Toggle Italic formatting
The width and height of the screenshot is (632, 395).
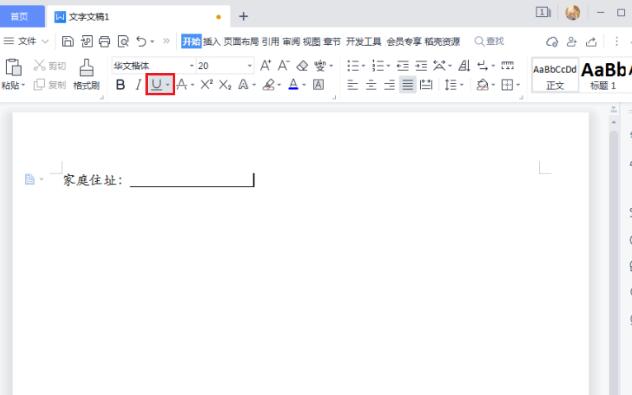[x=138, y=85]
